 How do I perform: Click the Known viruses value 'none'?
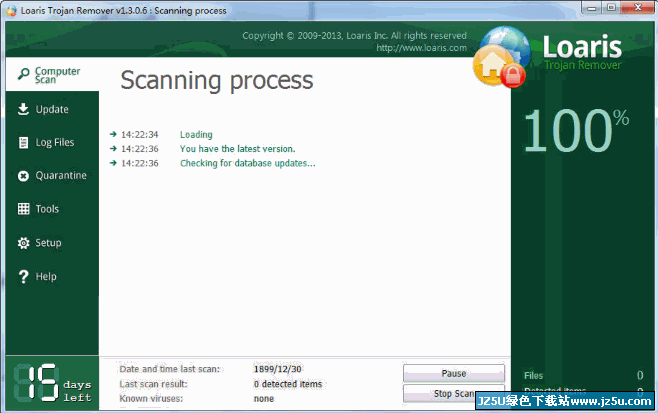click(x=264, y=399)
